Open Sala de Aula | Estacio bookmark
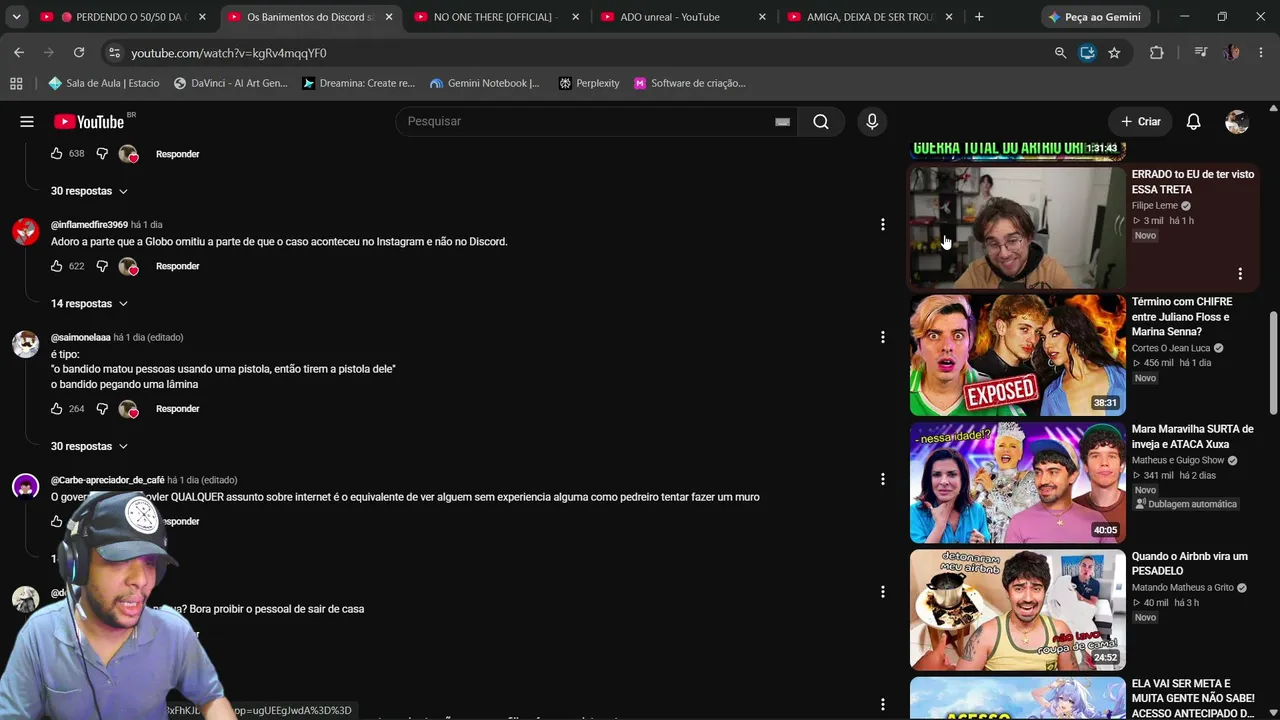This screenshot has width=1280, height=720. (104, 84)
